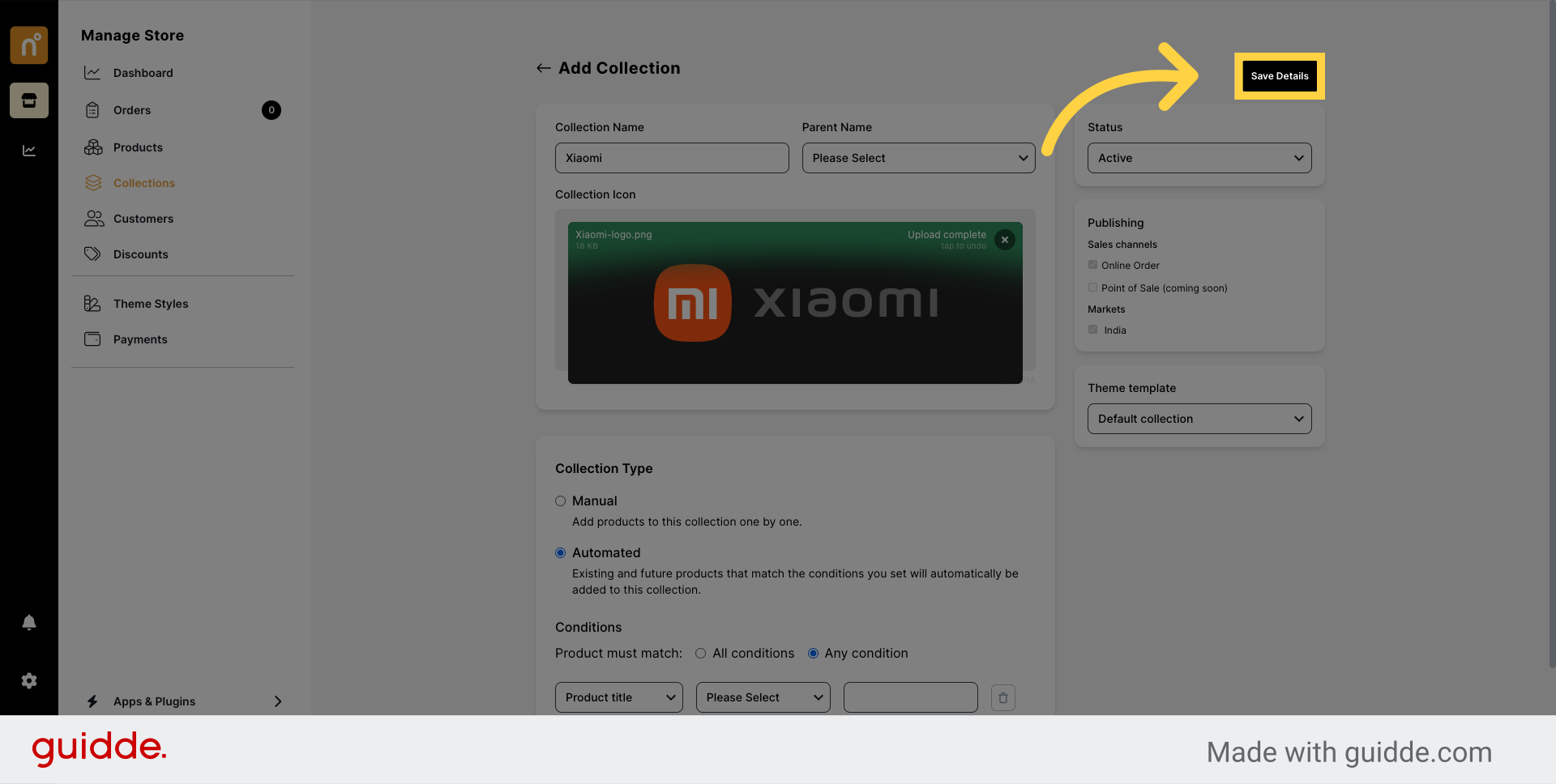Click the Manage Store heading
This screenshot has height=784, width=1556.
(x=132, y=36)
